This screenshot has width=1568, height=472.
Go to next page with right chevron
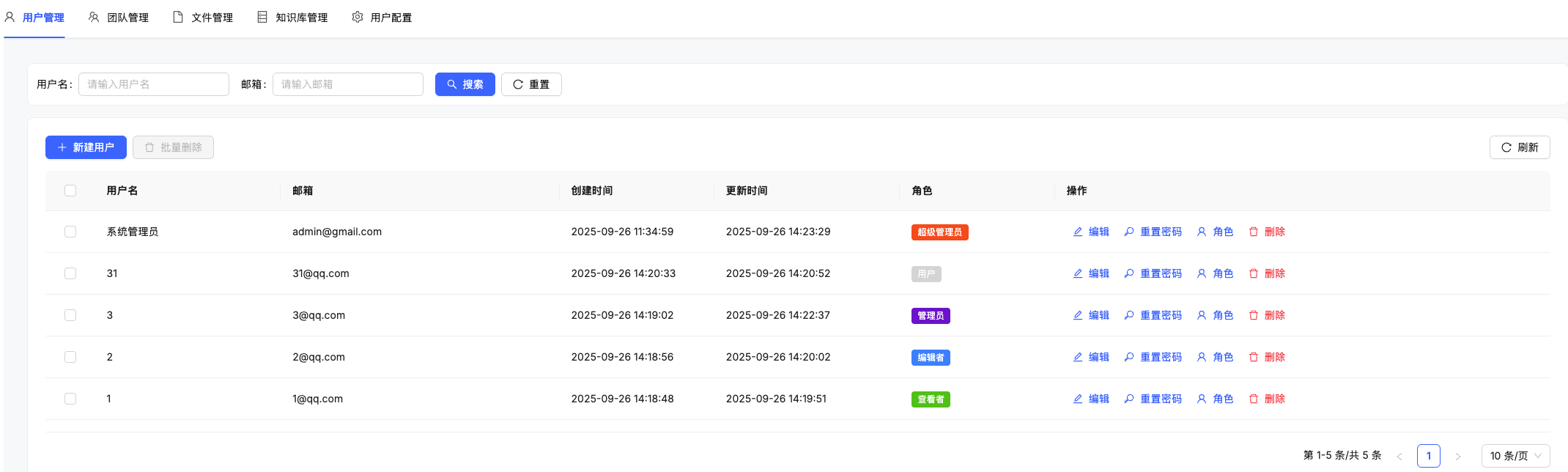pyautogui.click(x=1458, y=456)
